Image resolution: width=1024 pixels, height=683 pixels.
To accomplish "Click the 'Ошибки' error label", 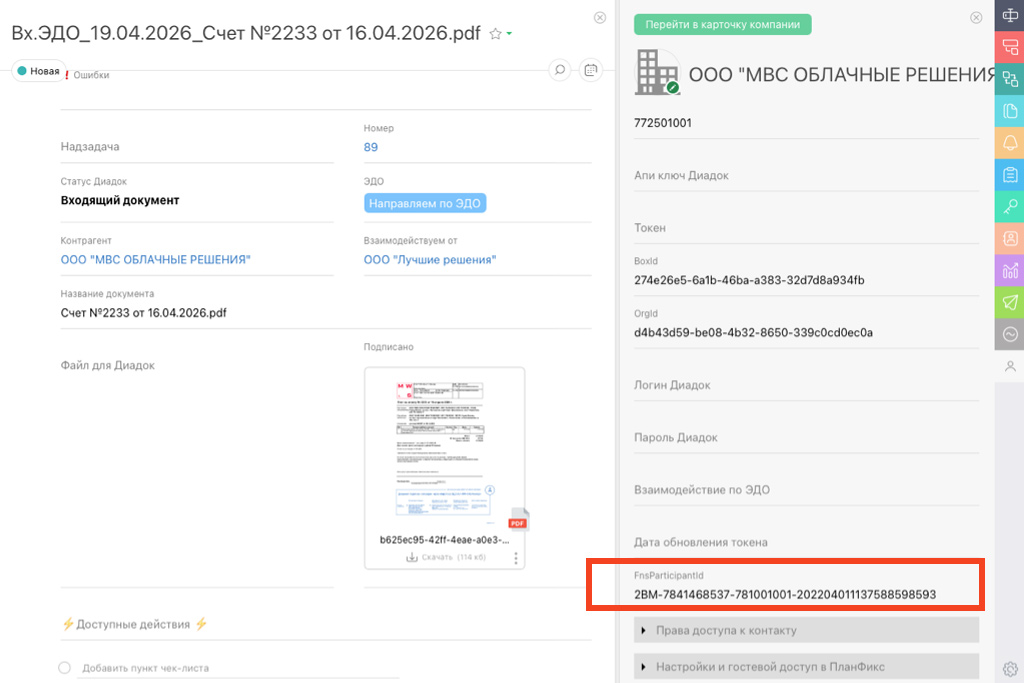I will coord(91,75).
